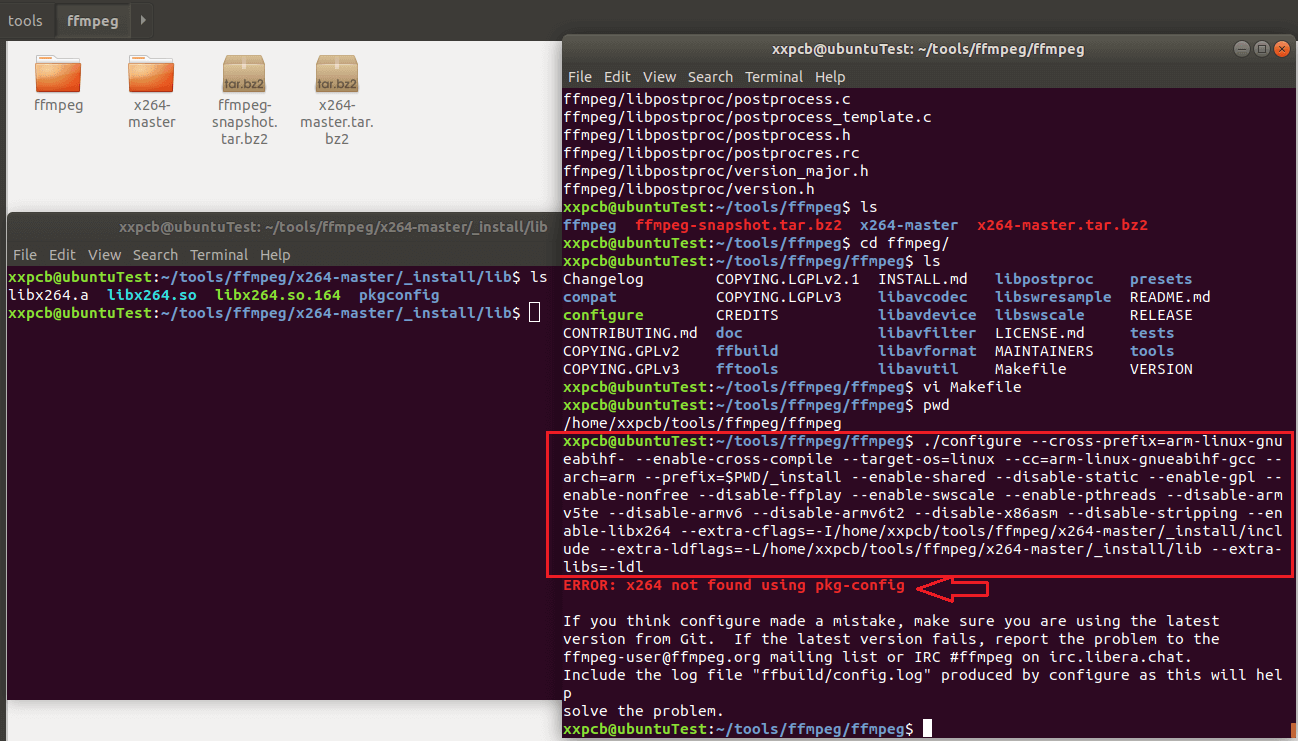Click 'README.md' in the ls listing
This screenshot has width=1298, height=741.
click(x=1170, y=297)
